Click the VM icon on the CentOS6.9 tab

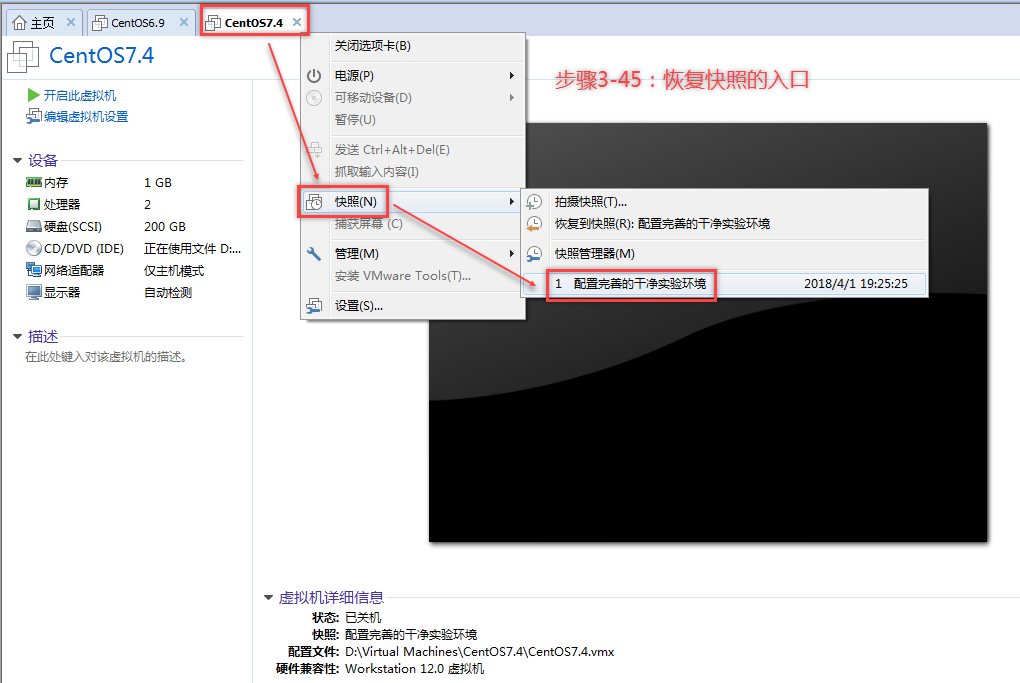(x=100, y=23)
